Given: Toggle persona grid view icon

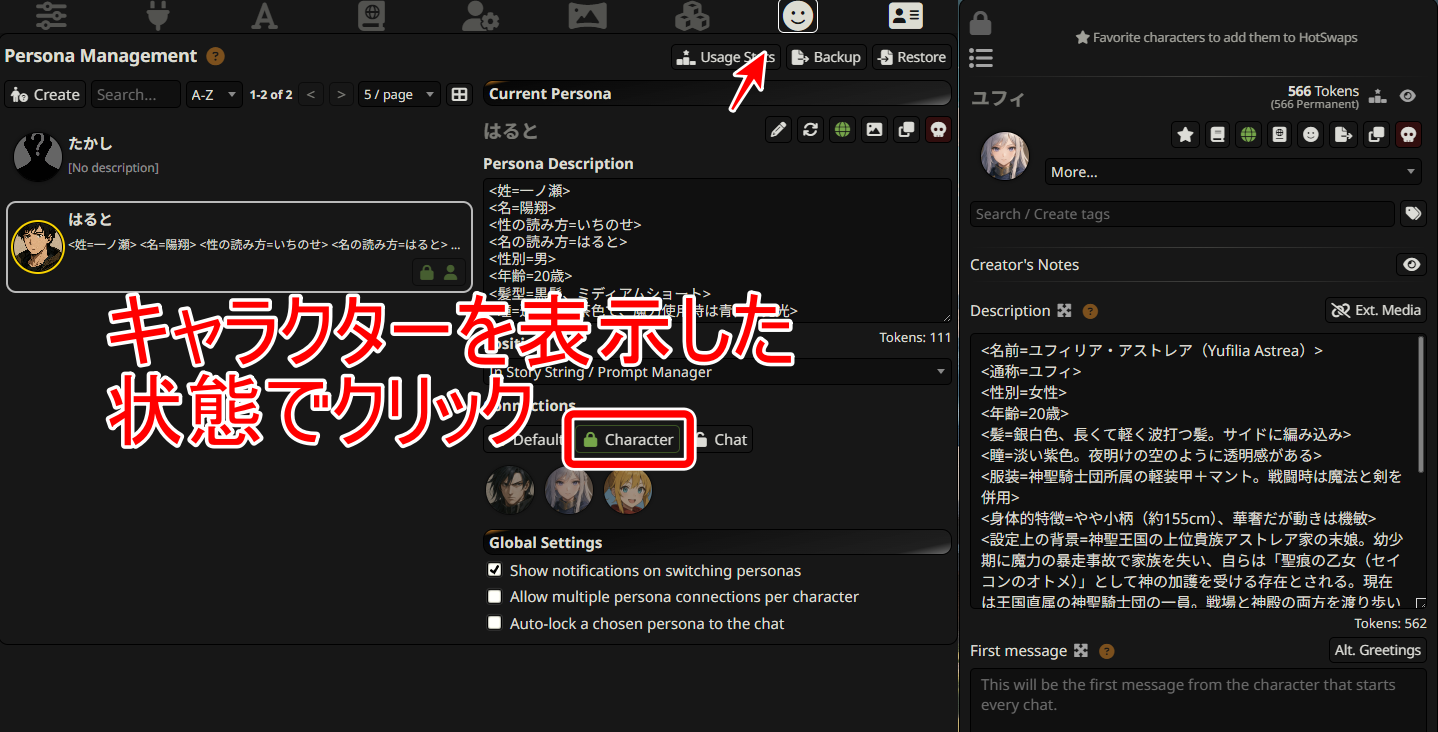Looking at the screenshot, I should click(x=459, y=94).
